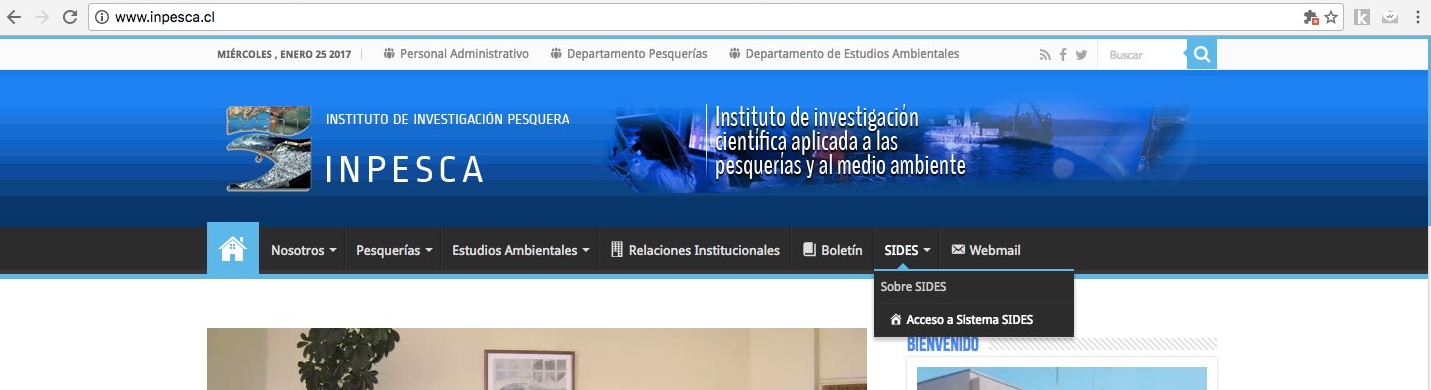
Task: Click into the Buscar search field
Action: (1142, 55)
